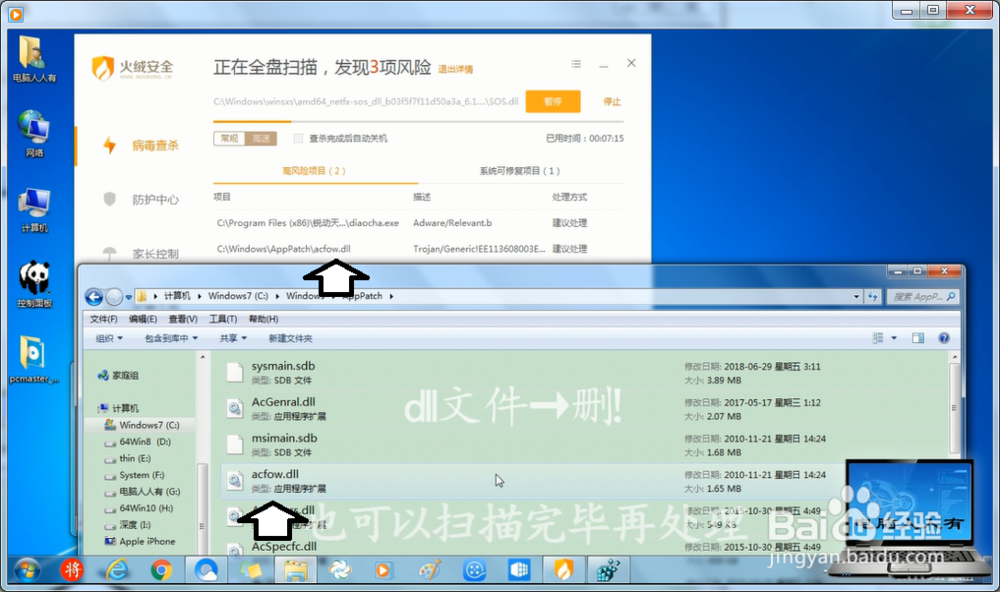
Task: Select the acfow.dll file icon
Action: pyautogui.click(x=235, y=480)
